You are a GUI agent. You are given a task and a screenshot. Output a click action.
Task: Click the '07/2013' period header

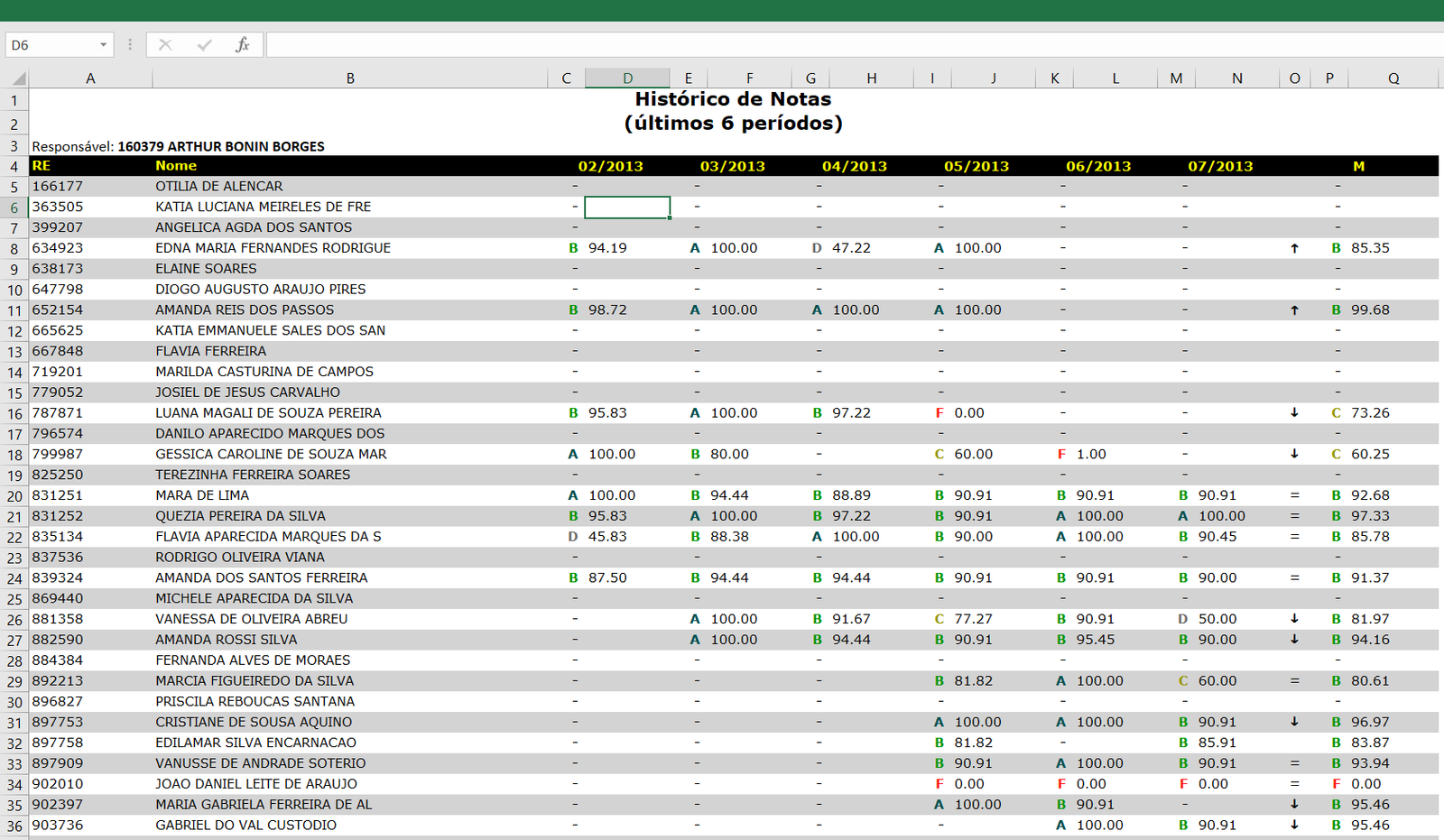point(1220,166)
